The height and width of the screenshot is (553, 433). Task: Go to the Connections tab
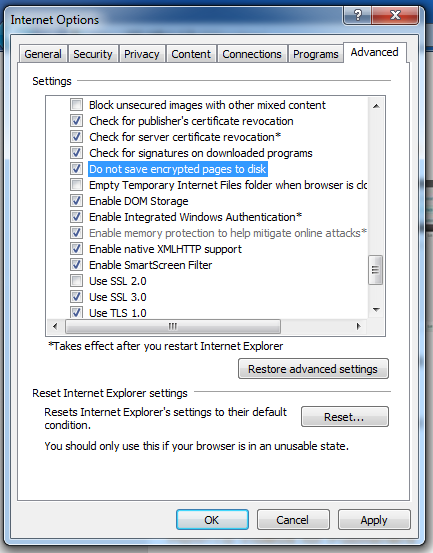click(252, 54)
